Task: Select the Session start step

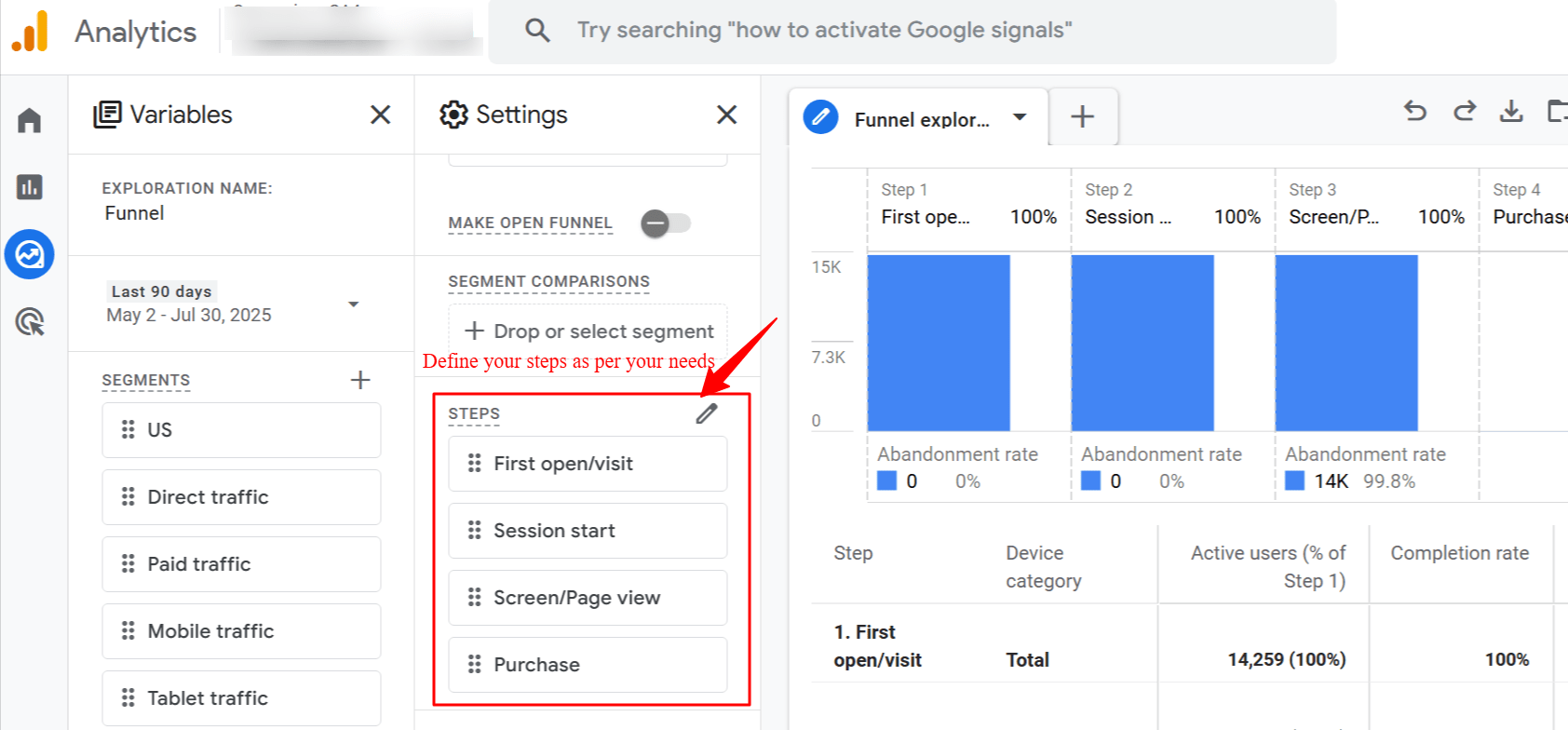Action: 588,531
